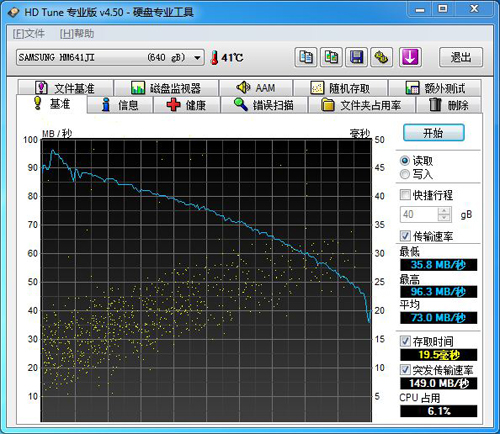Click the red cross health tab icon
Screen dimensions: 500x434
click(173, 105)
